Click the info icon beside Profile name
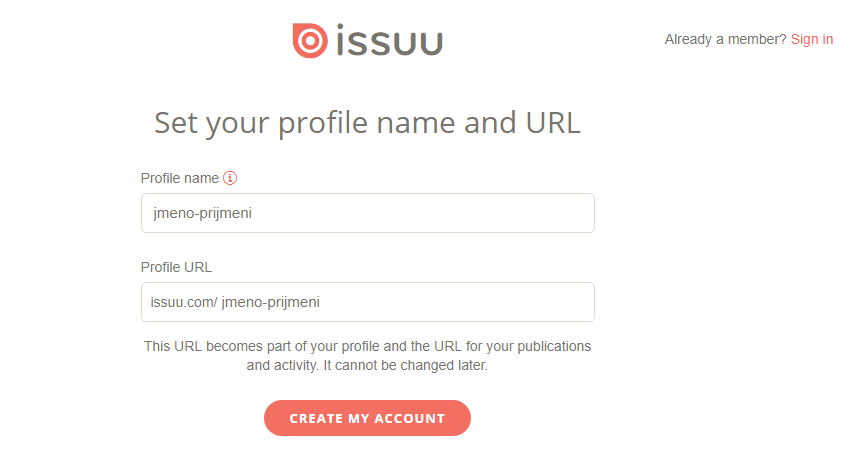Screen dimensions: 867x454 [x=230, y=178]
